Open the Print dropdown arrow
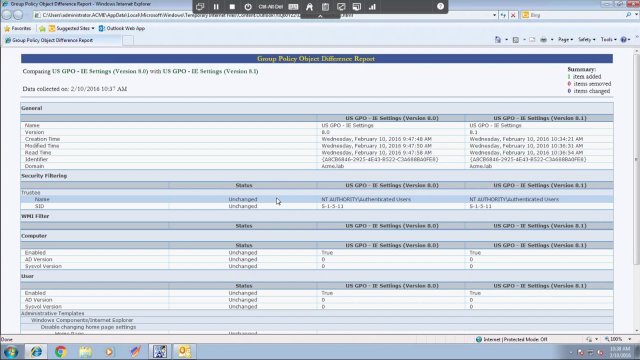 click(552, 40)
